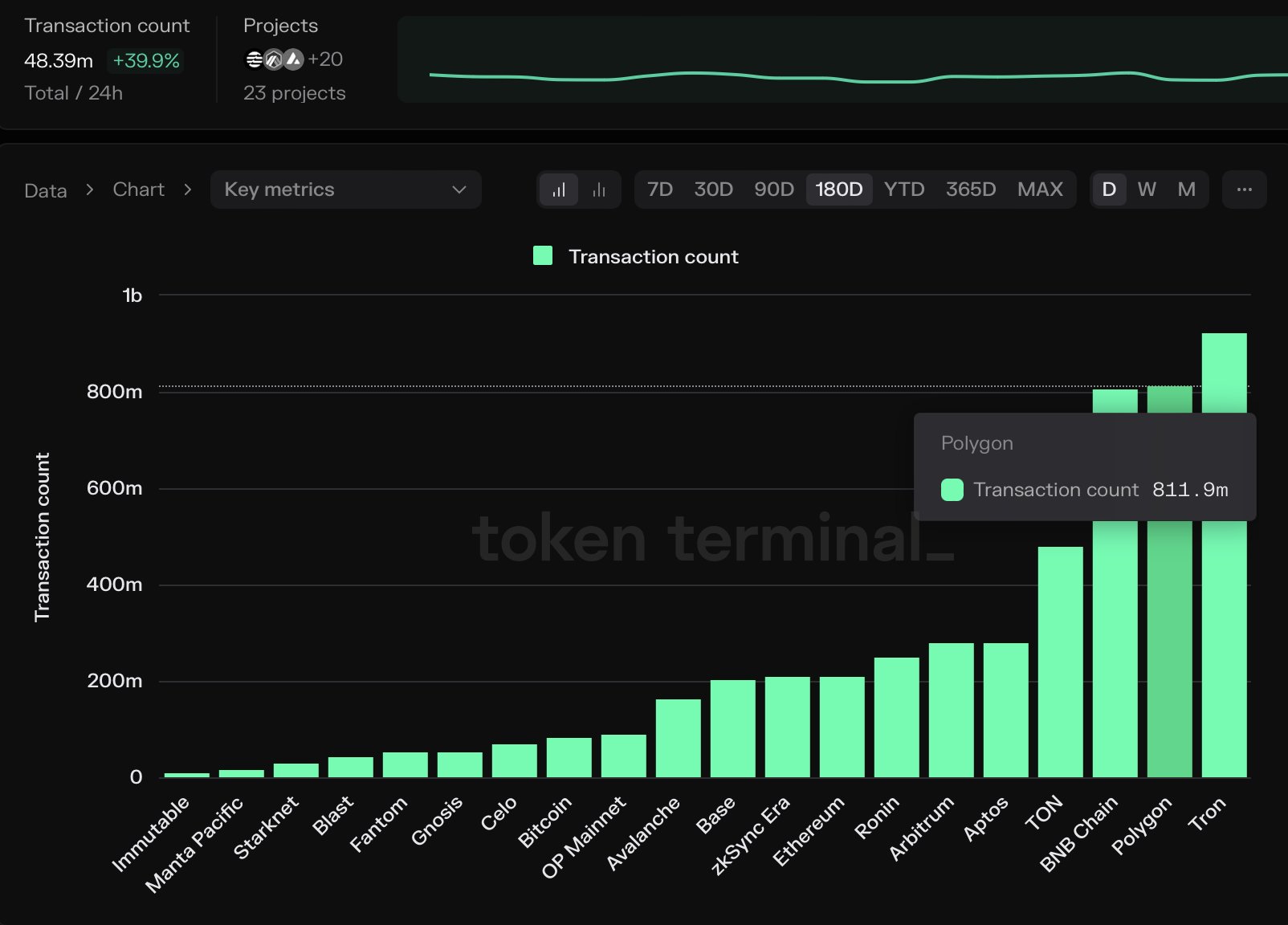Click the OP Mainnet x-axis label

point(584,837)
